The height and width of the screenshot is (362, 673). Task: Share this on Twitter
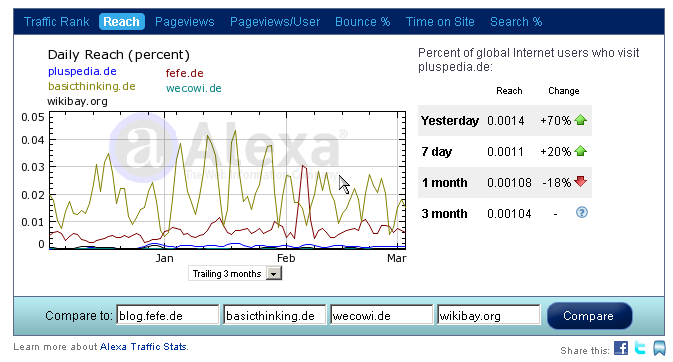pyautogui.click(x=640, y=347)
